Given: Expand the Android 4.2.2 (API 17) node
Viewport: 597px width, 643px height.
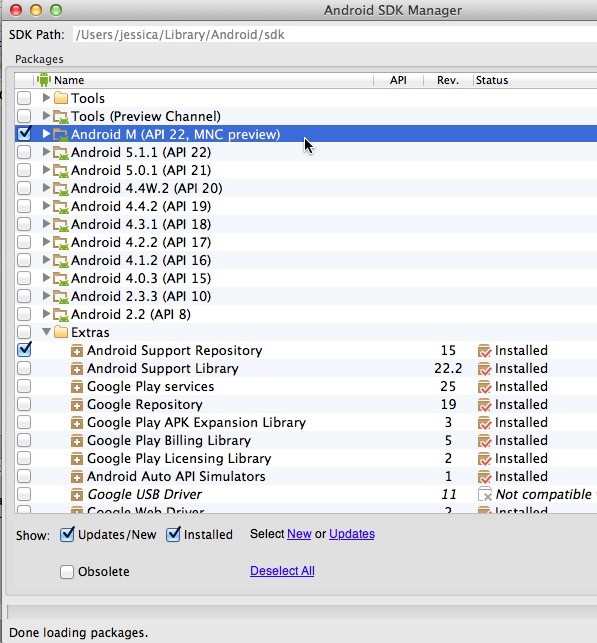Looking at the screenshot, I should pyautogui.click(x=46, y=242).
